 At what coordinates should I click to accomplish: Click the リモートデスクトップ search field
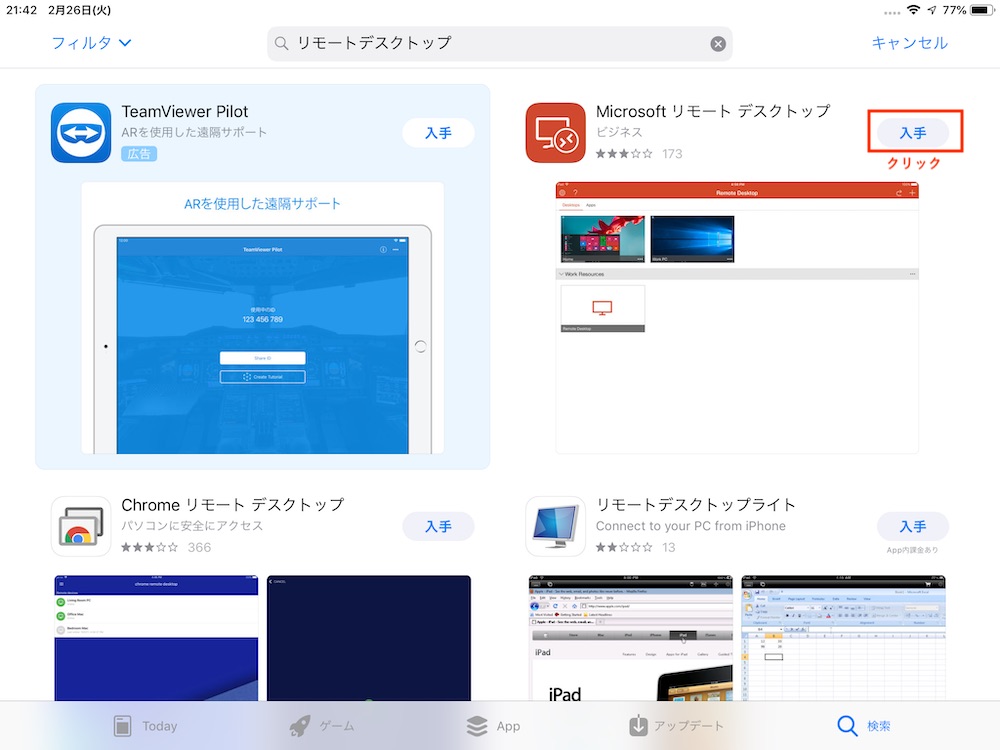point(499,43)
